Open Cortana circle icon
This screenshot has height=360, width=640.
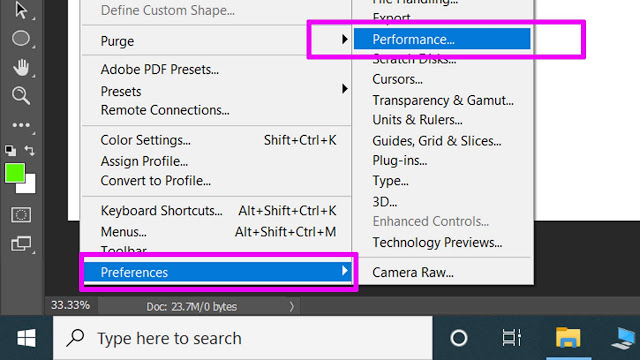coord(459,338)
